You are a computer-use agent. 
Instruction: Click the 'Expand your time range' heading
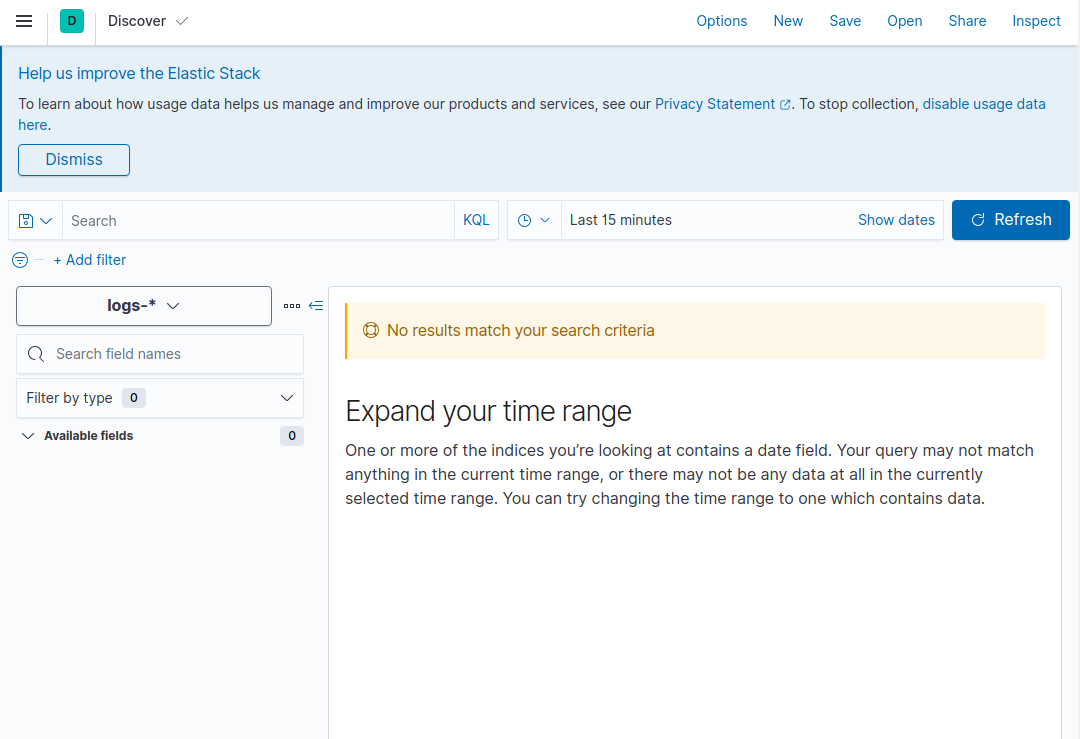488,412
